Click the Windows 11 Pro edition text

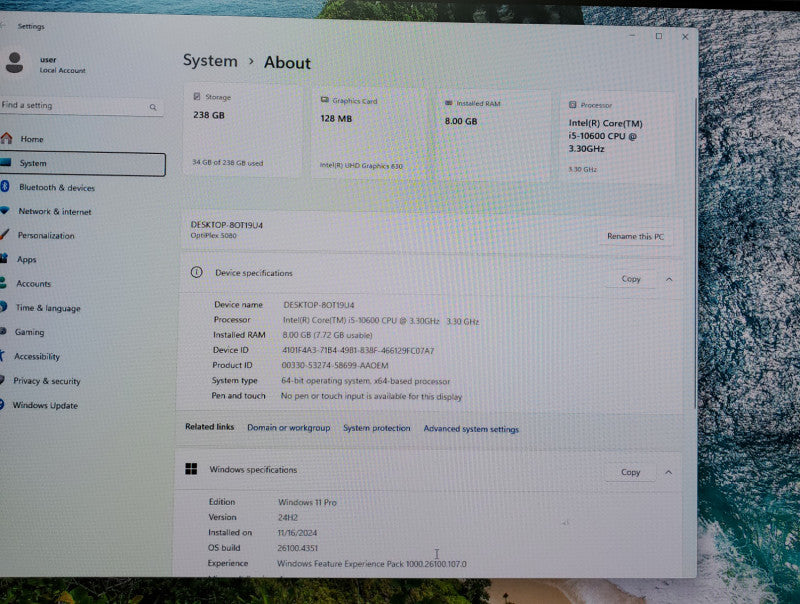[307, 502]
